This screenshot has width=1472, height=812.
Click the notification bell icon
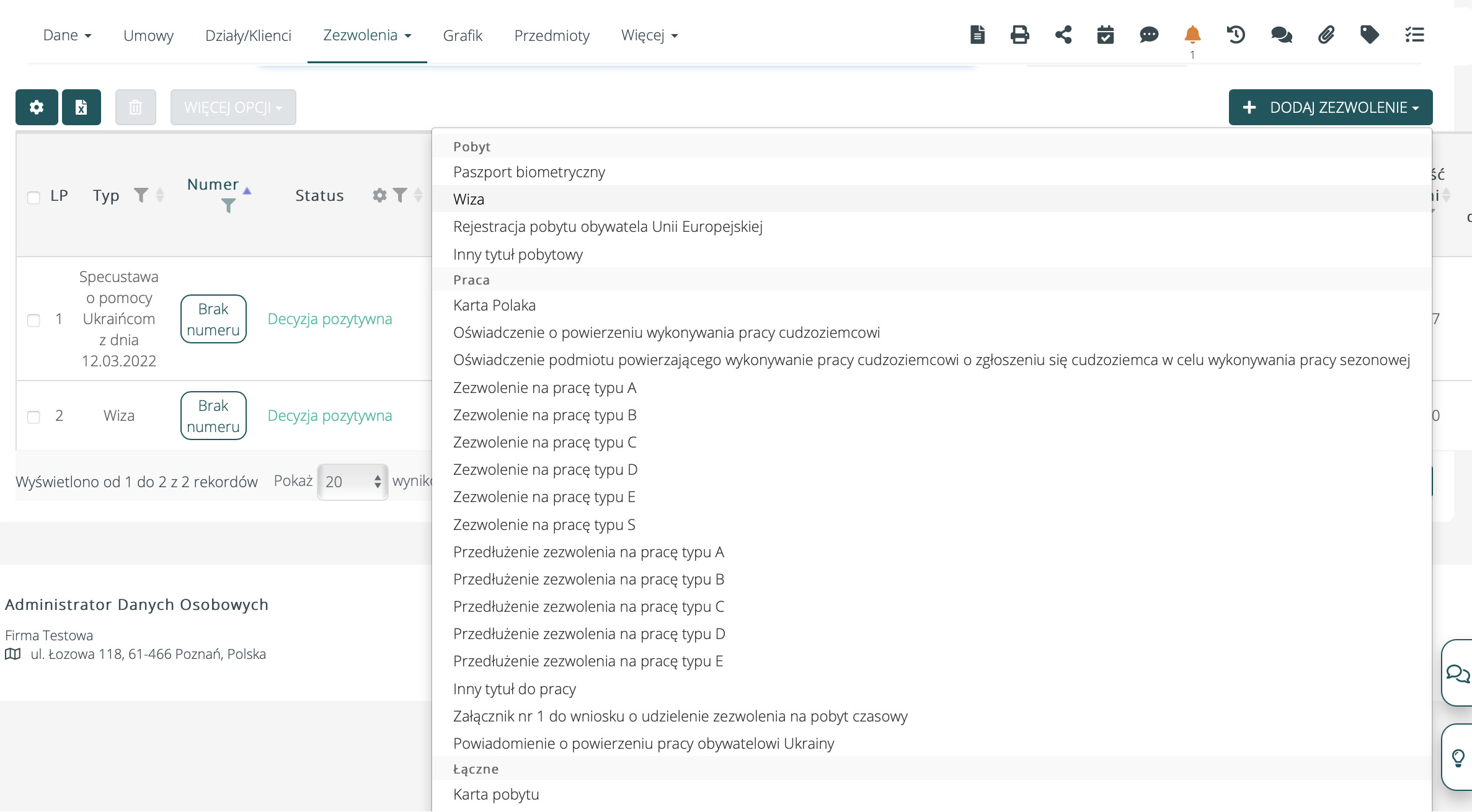click(x=1192, y=35)
